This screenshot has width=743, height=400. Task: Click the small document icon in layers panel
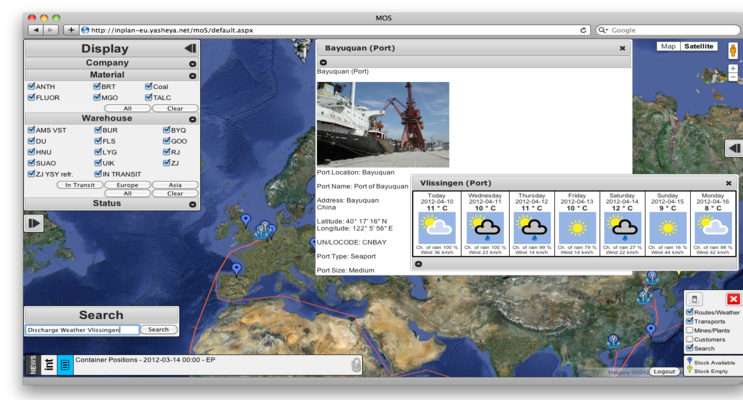[x=695, y=299]
